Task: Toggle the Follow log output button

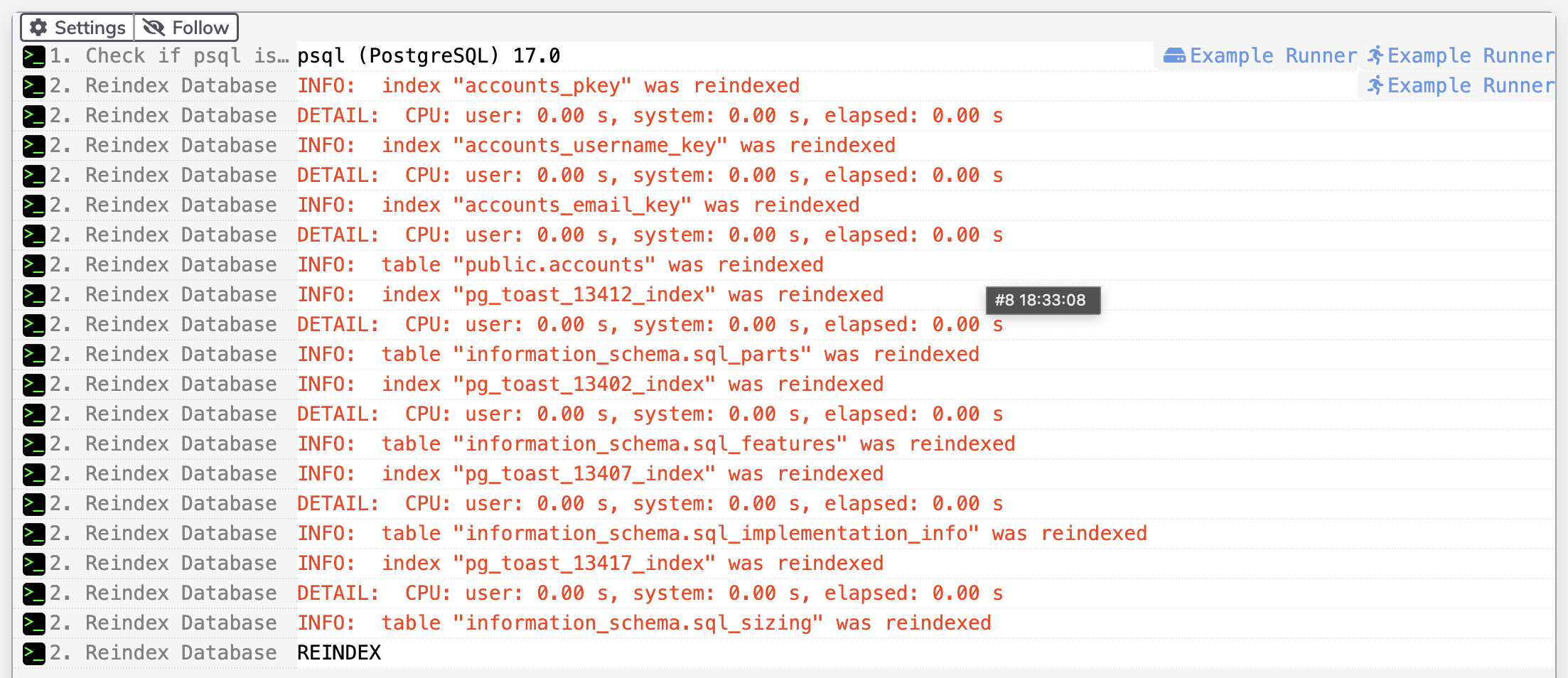Action: 186,28
